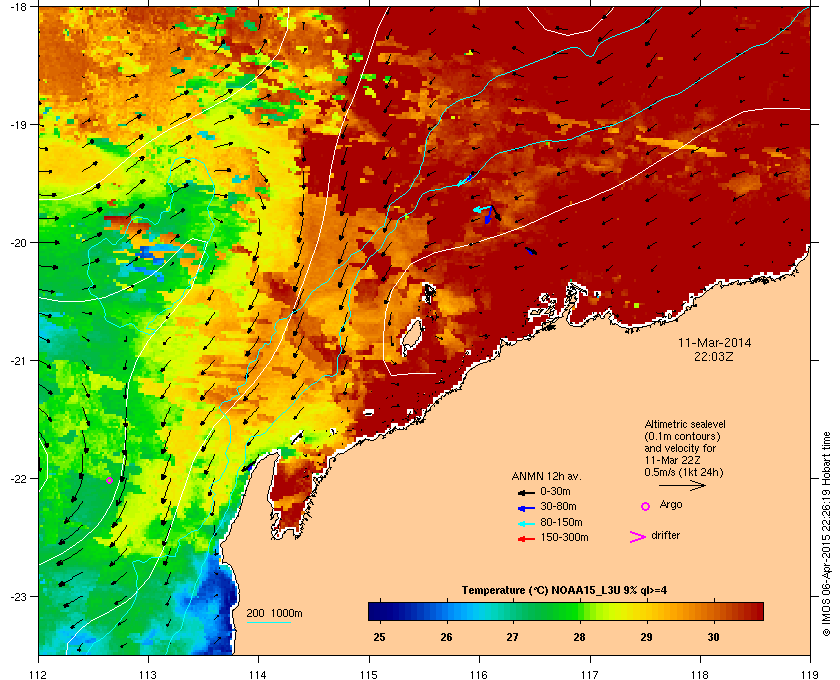Click the 80-150m depth label
Image resolution: width=840 pixels, height=680 pixels.
pyautogui.click(x=561, y=522)
